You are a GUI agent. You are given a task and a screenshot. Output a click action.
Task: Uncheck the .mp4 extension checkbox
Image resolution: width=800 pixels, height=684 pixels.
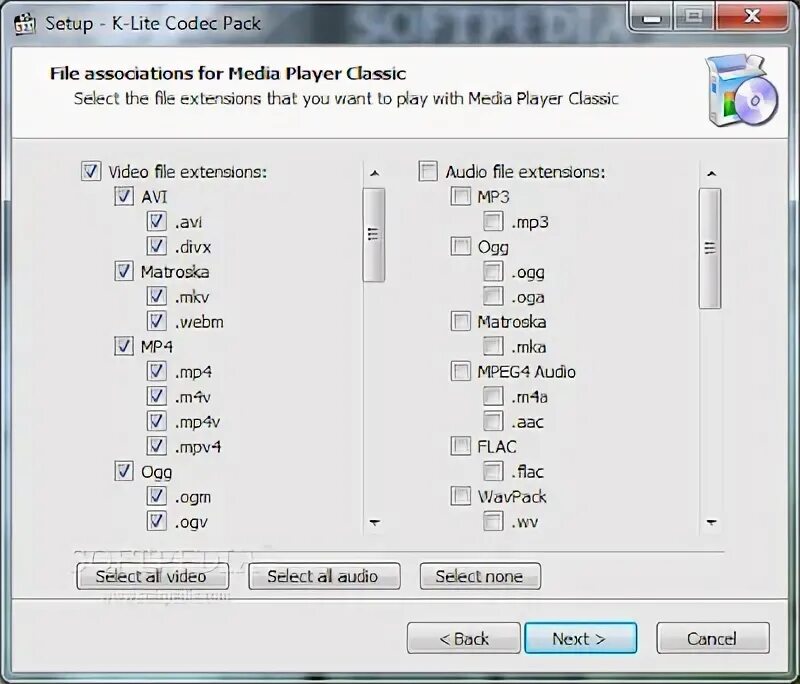point(157,371)
